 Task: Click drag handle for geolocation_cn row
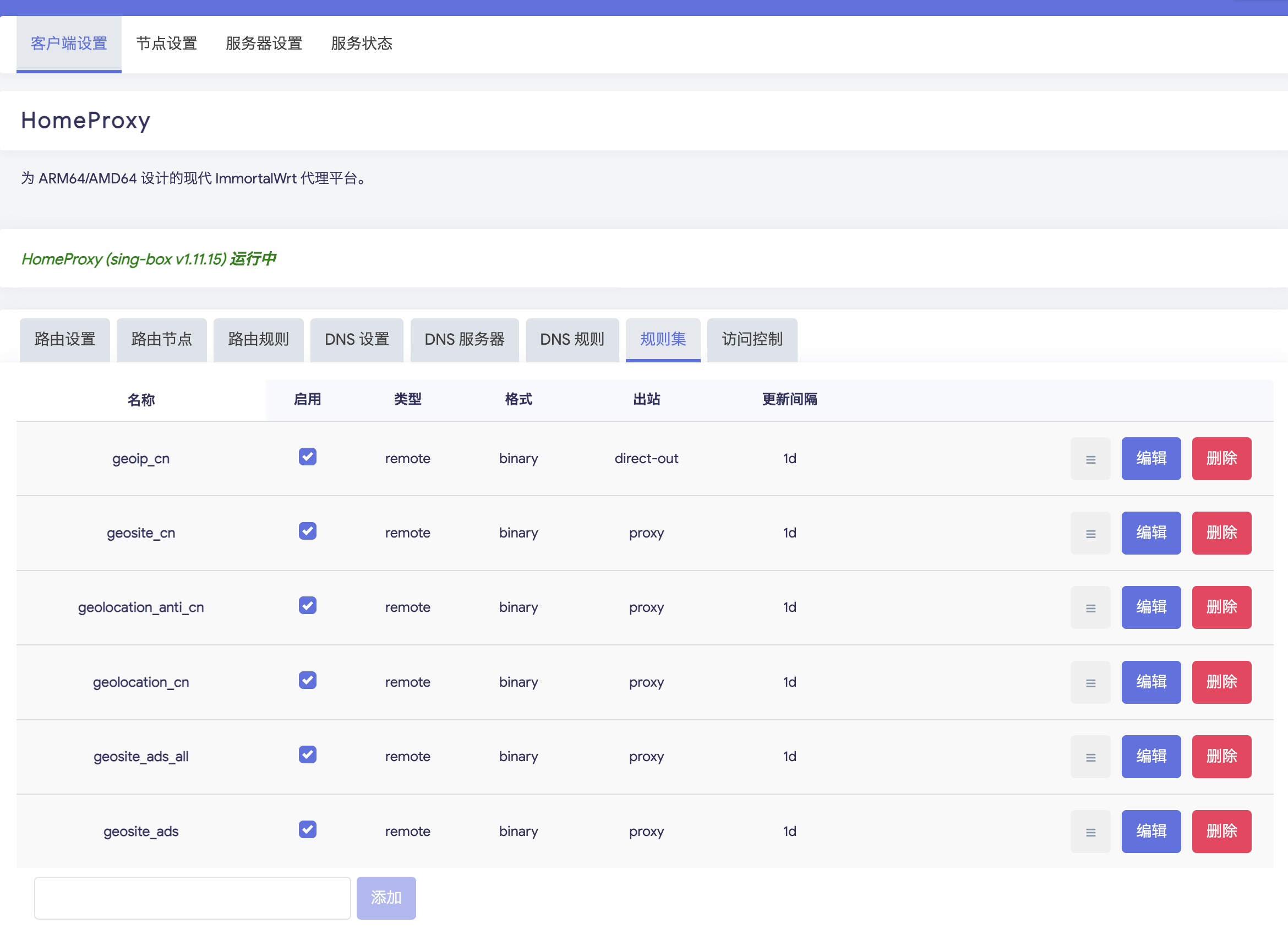pos(1090,683)
